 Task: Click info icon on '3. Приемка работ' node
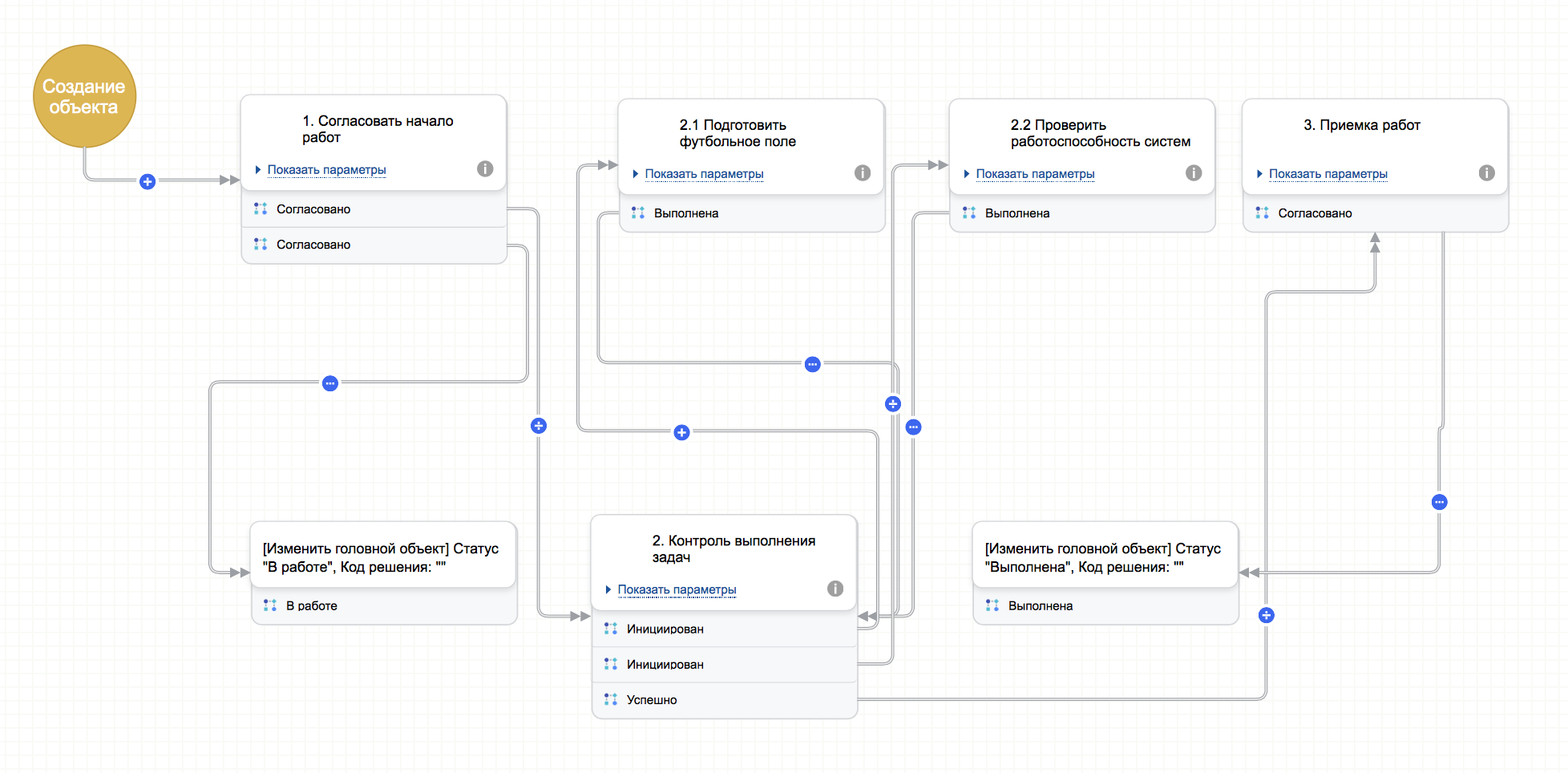1486,172
